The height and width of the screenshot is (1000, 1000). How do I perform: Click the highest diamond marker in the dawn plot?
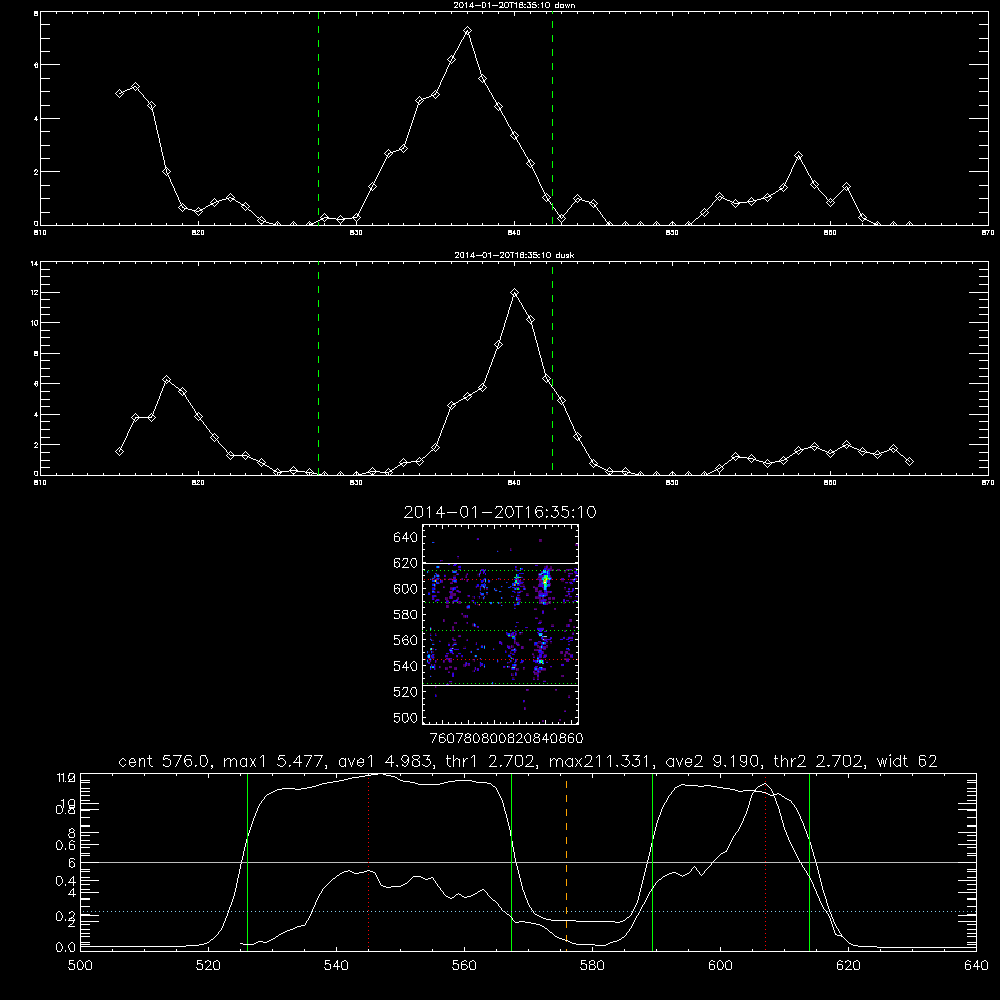[467, 31]
